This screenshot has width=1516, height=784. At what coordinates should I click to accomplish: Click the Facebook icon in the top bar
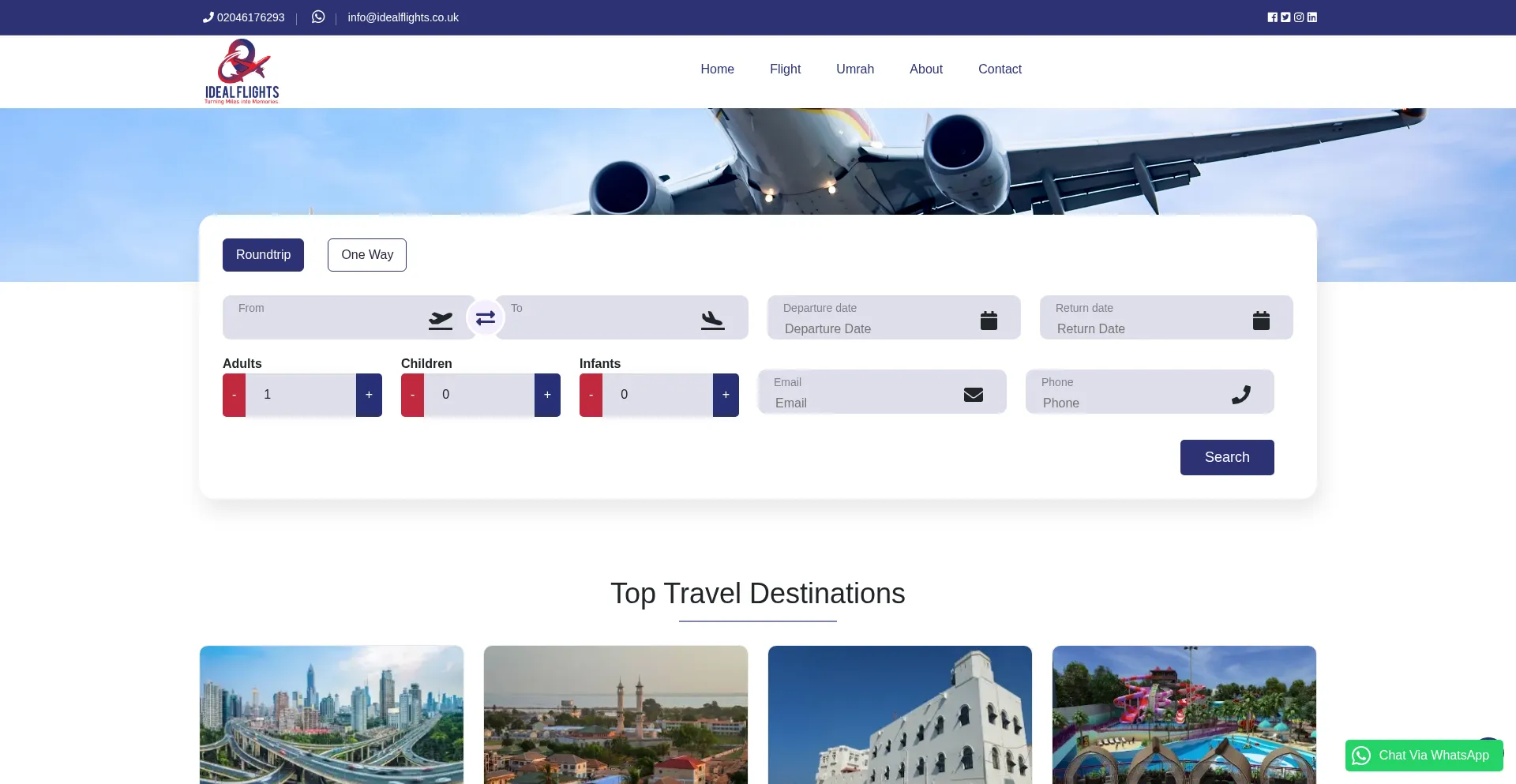(1272, 17)
